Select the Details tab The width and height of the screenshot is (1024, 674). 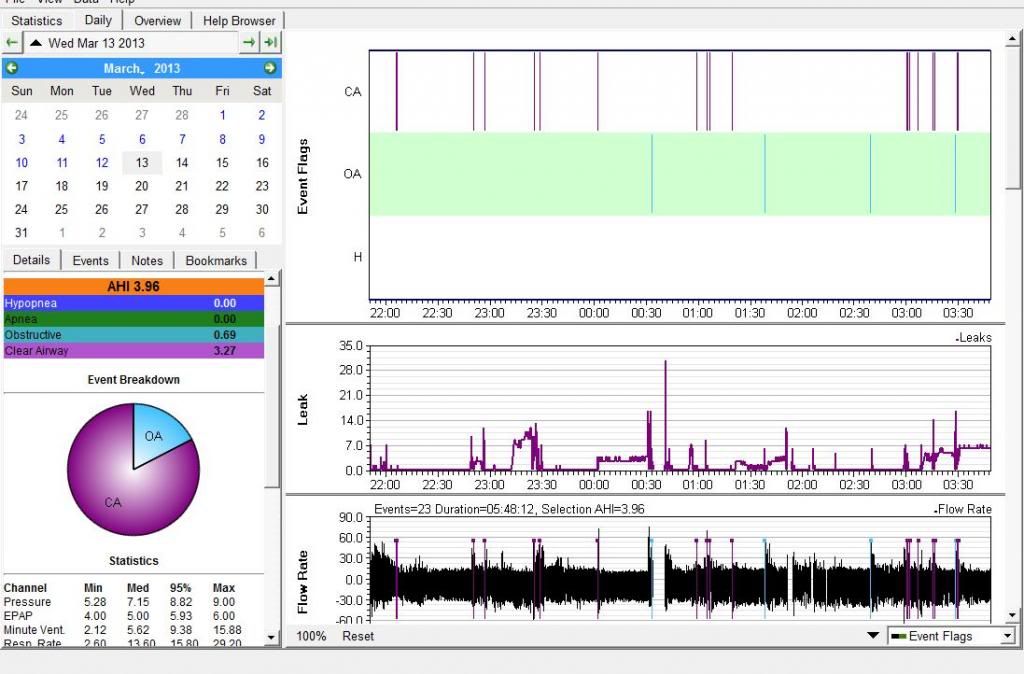point(31,260)
